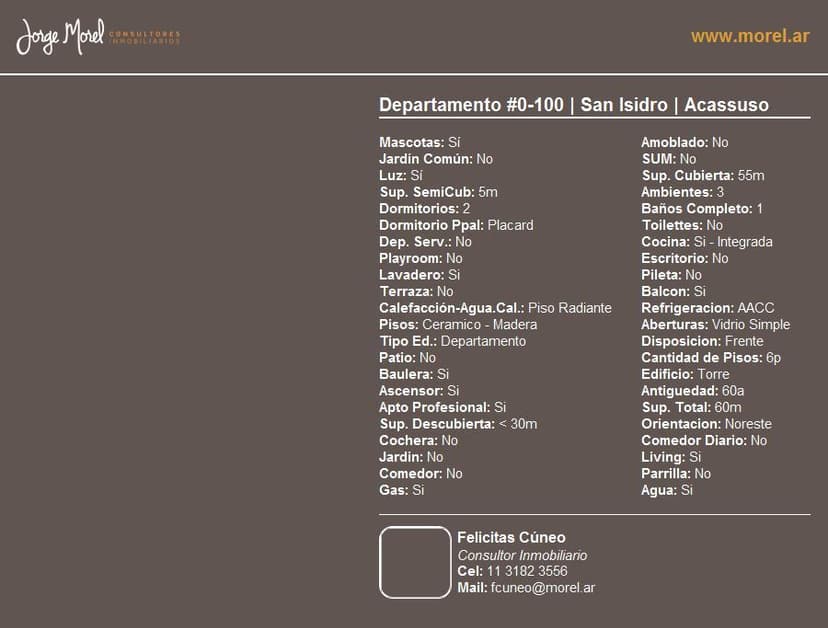828x628 pixels.
Task: Click the Antiguedad 60a row
Action: (x=692, y=390)
